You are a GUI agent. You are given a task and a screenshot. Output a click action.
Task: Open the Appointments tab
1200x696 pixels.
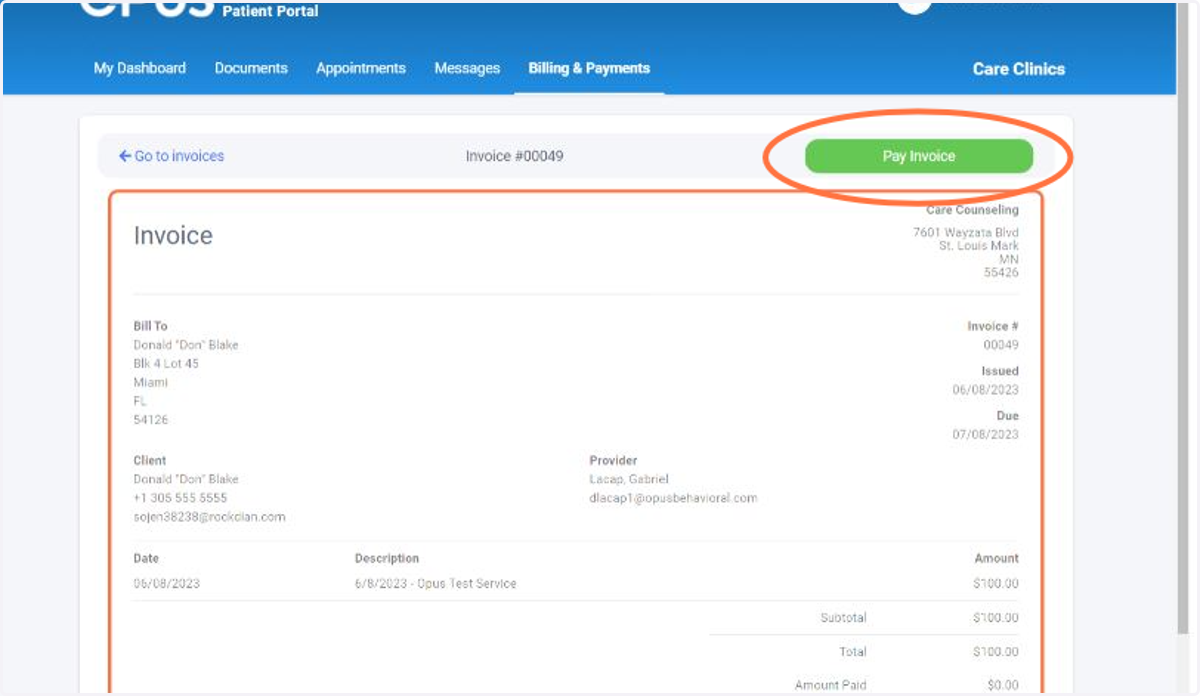click(x=361, y=68)
